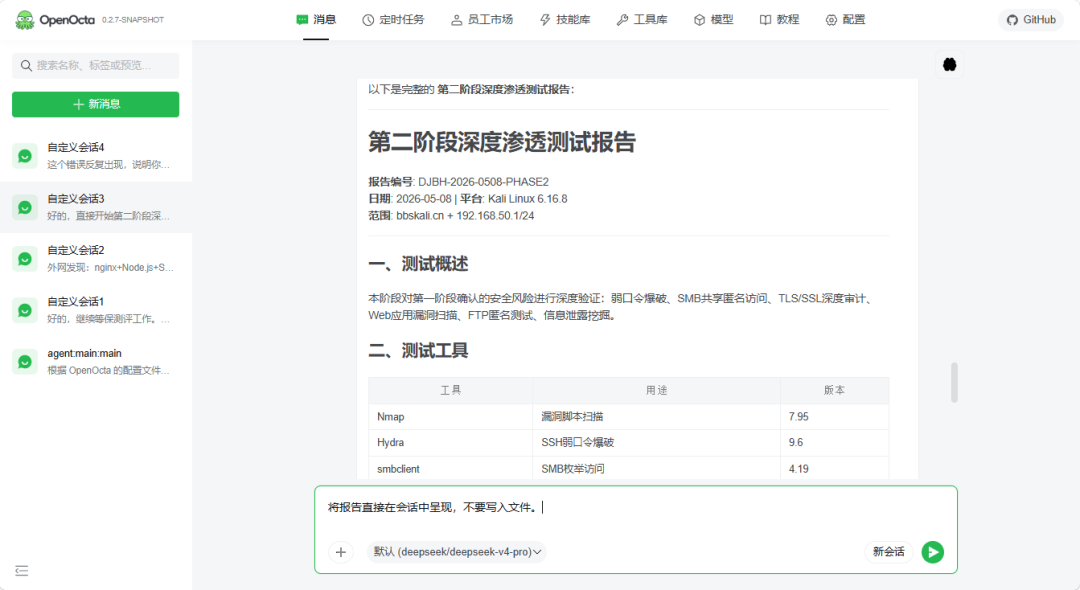The width and height of the screenshot is (1080, 590).
Task: Click the black octopus icon above the chat
Action: (950, 65)
